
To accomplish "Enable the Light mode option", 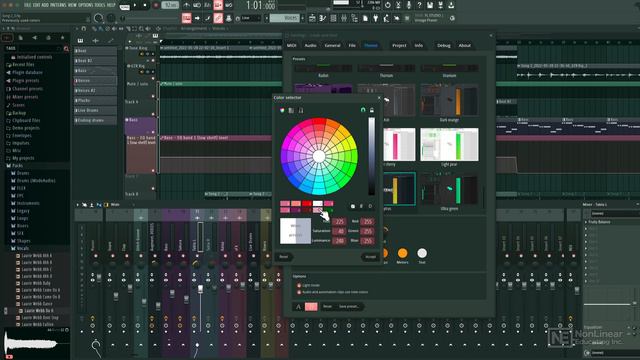I will [x=299, y=285].
